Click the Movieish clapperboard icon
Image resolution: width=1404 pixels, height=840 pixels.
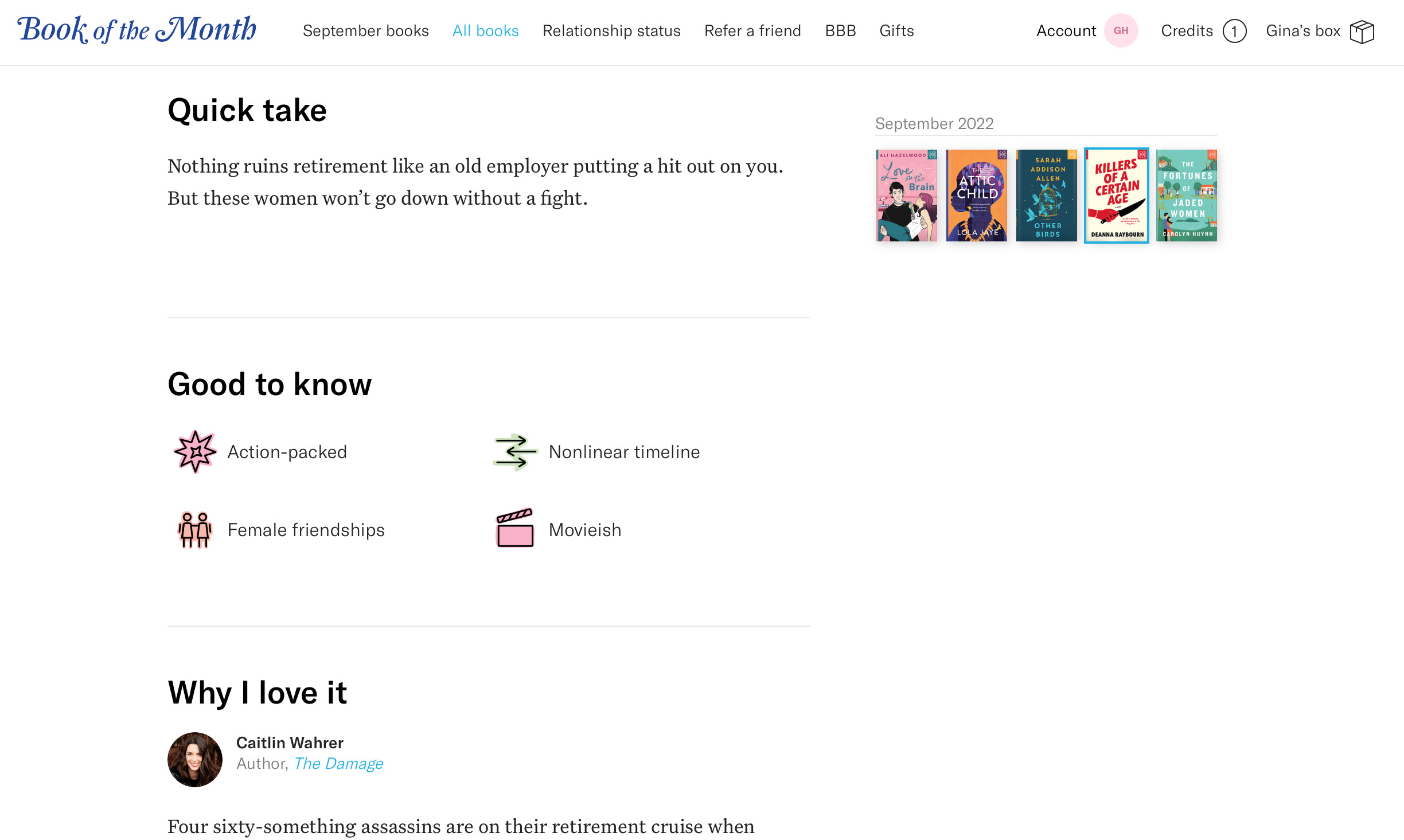click(515, 529)
